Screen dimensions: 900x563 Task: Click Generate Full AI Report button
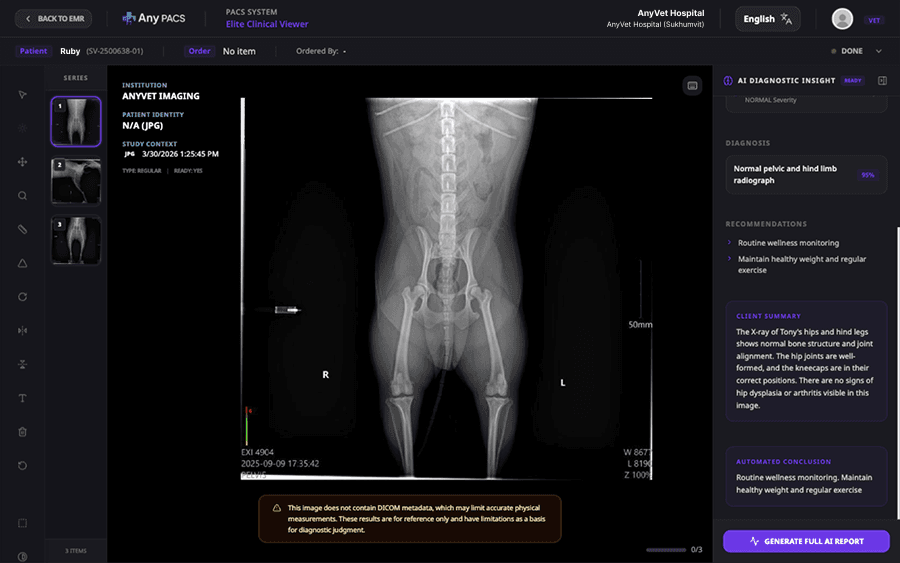pyautogui.click(x=806, y=541)
